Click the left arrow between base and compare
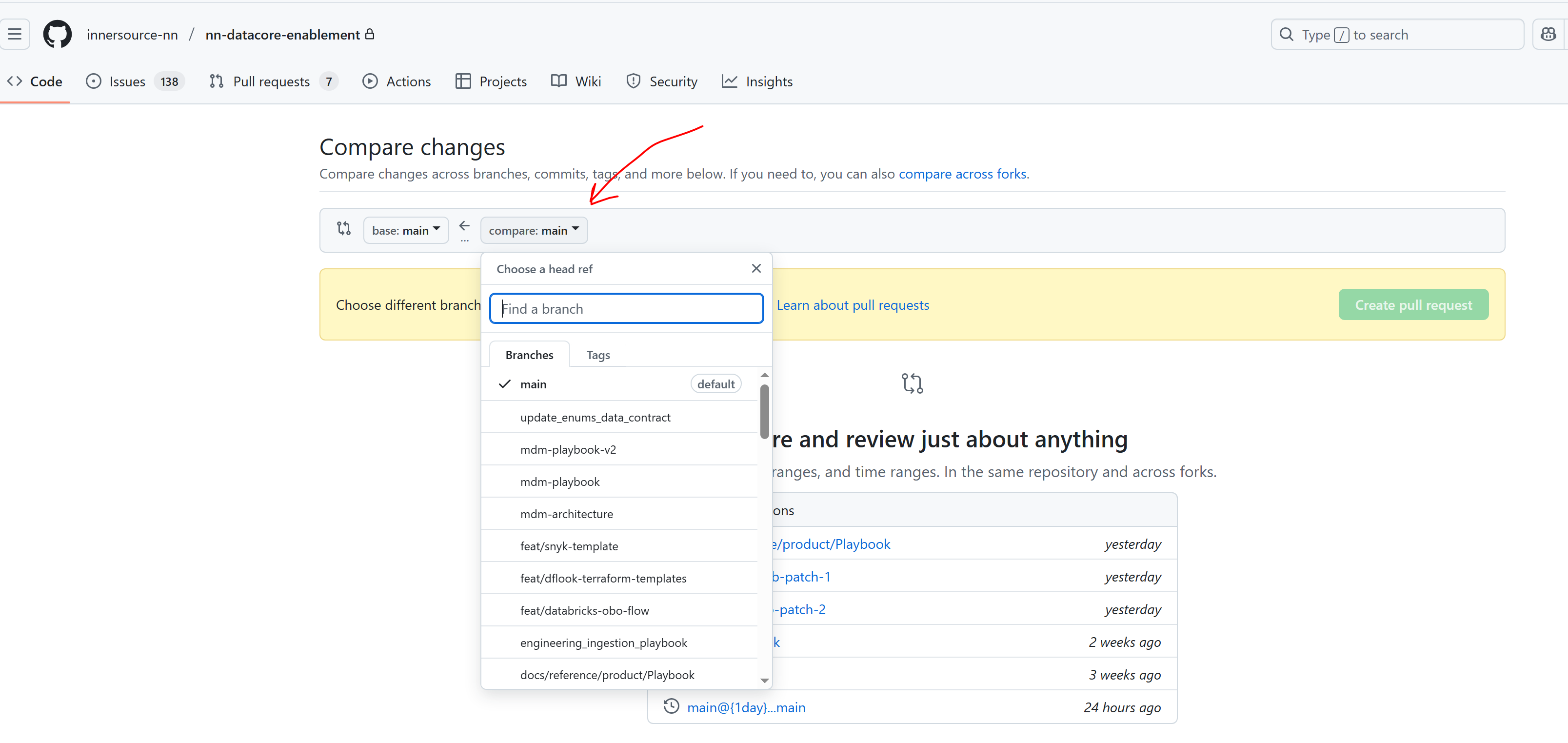 coord(464,226)
